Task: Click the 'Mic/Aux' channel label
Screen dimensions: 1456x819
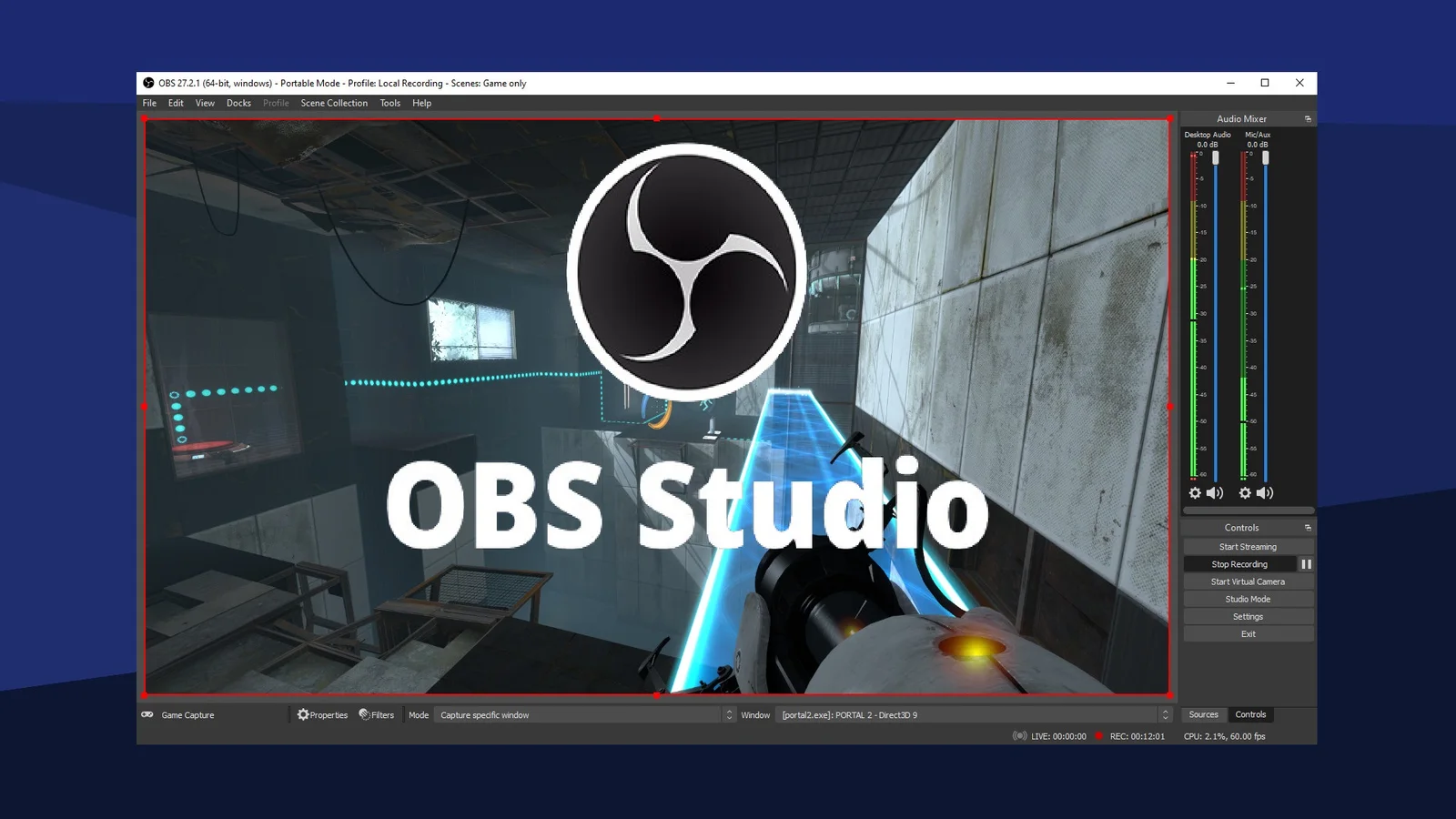Action: 1258,135
